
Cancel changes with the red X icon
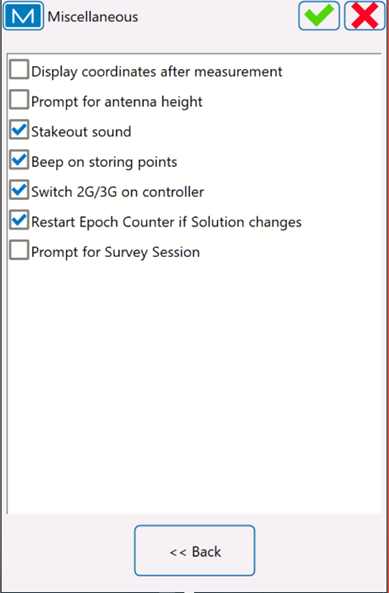(364, 16)
